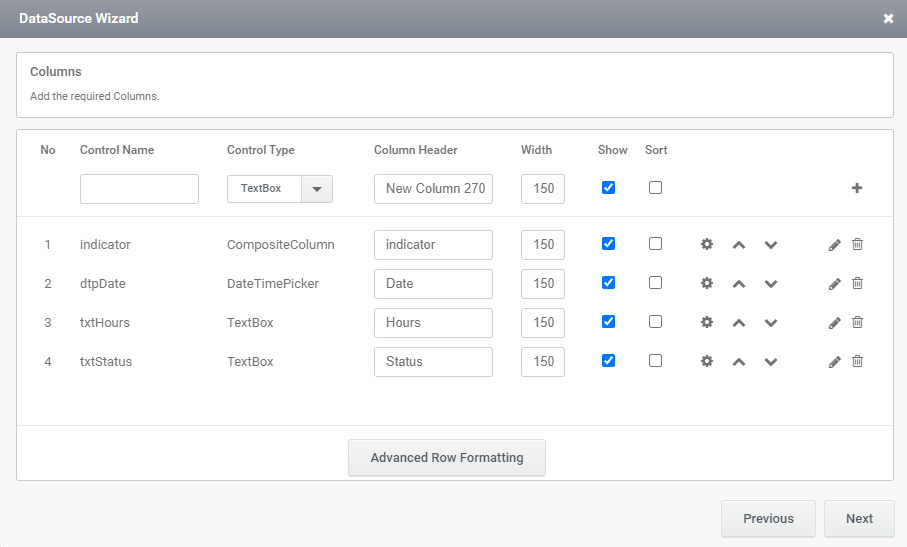Uncheck Show for the Status column
The width and height of the screenshot is (907, 547).
(x=609, y=361)
